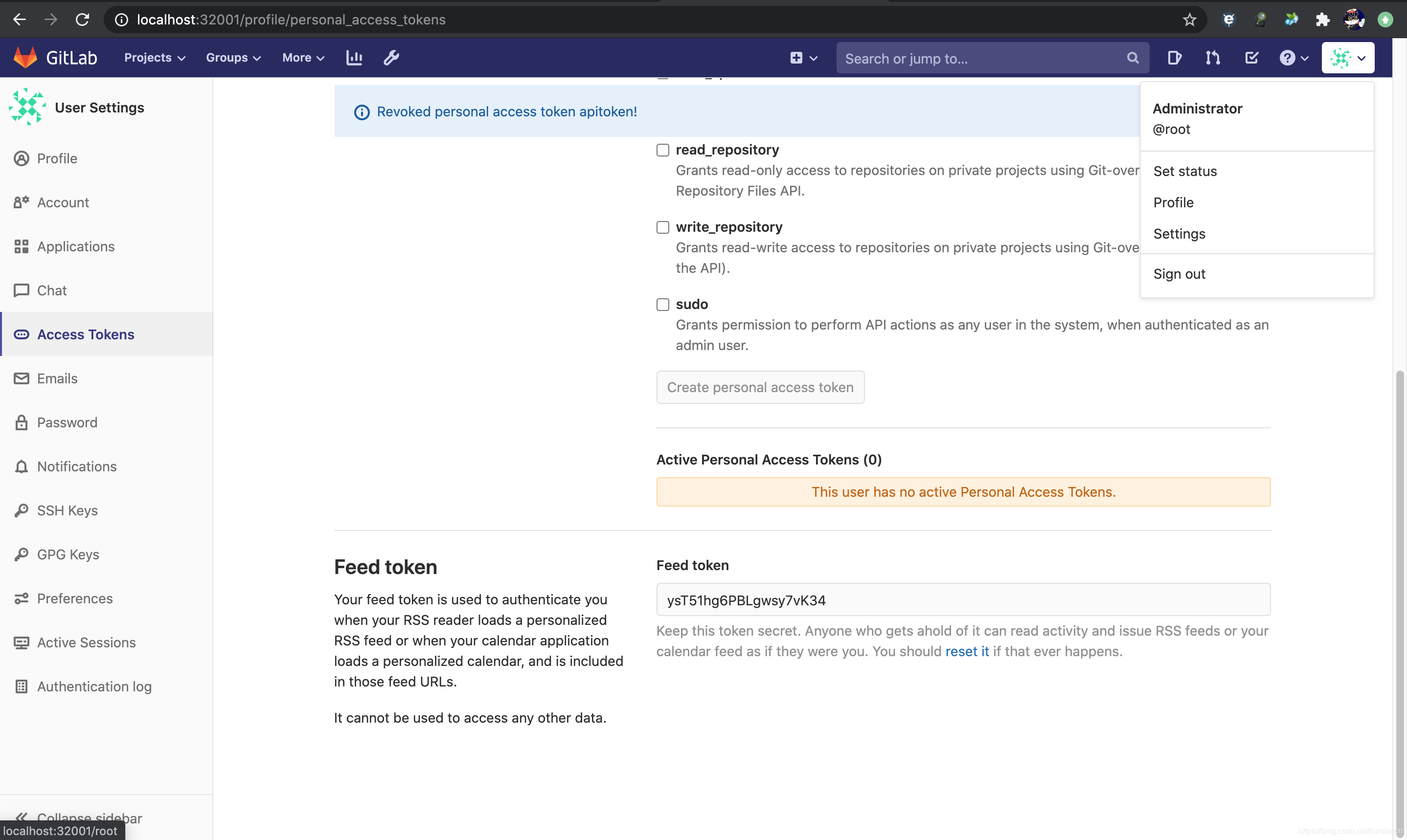Open the Merge requests icon in navbar
Image resolution: width=1407 pixels, height=840 pixels.
tap(1213, 58)
